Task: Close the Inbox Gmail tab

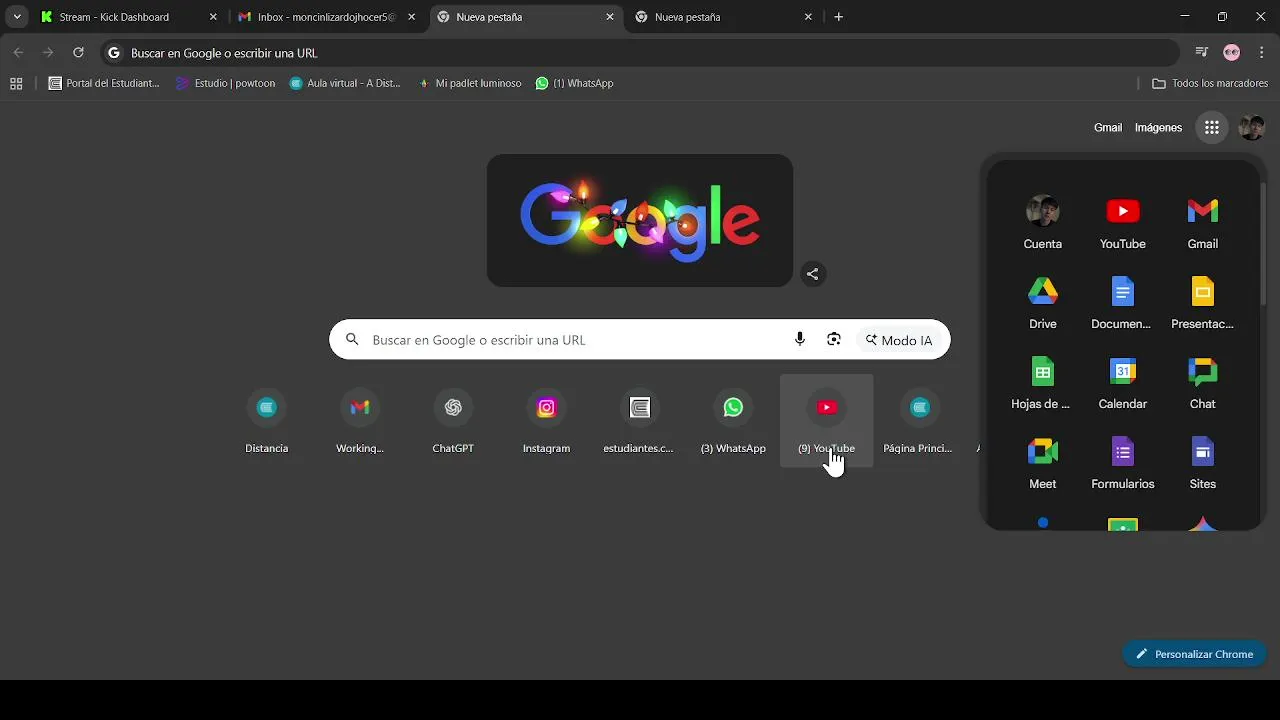Action: pyautogui.click(x=411, y=17)
